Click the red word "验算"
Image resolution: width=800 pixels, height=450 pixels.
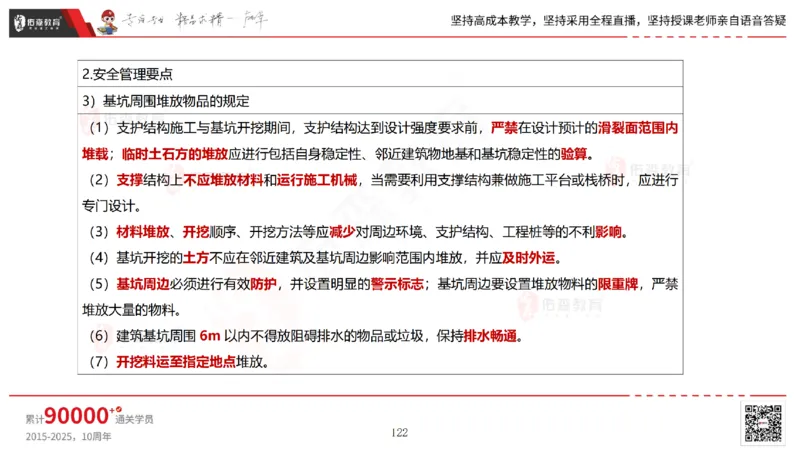[x=574, y=154]
